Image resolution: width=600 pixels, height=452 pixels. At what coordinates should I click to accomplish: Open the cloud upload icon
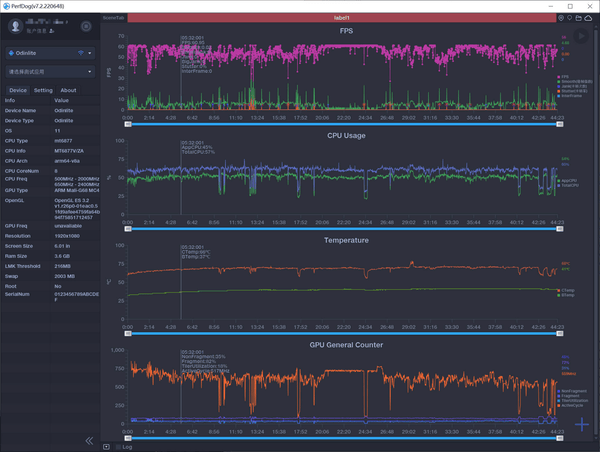(x=588, y=18)
